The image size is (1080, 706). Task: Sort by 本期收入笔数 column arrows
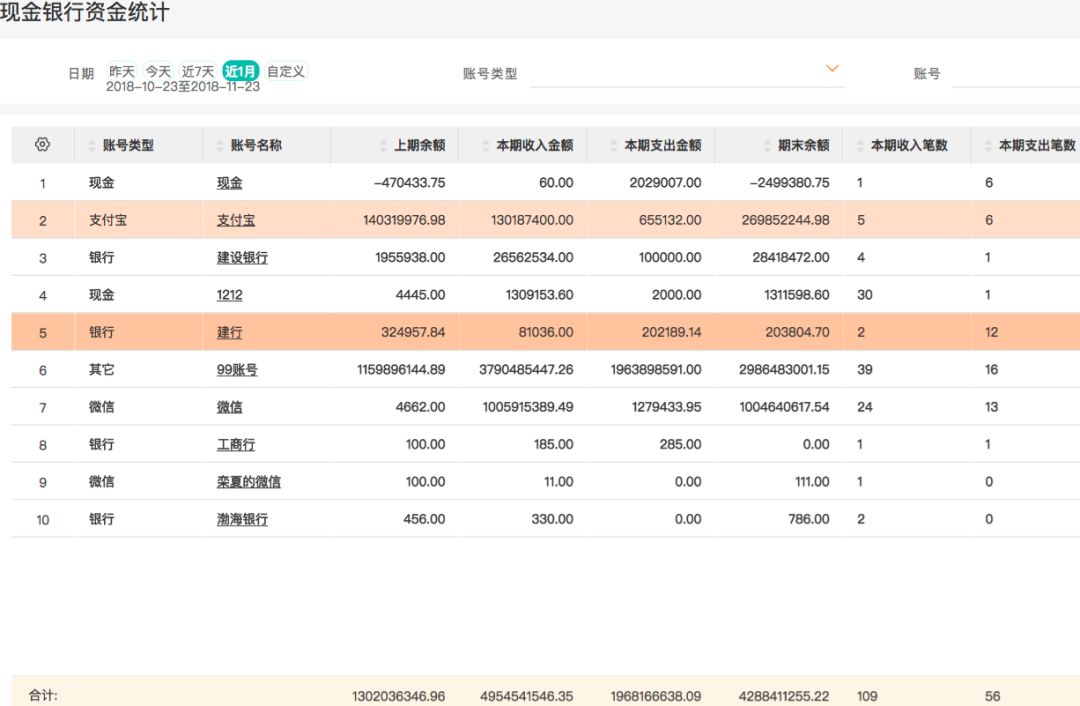[860, 145]
